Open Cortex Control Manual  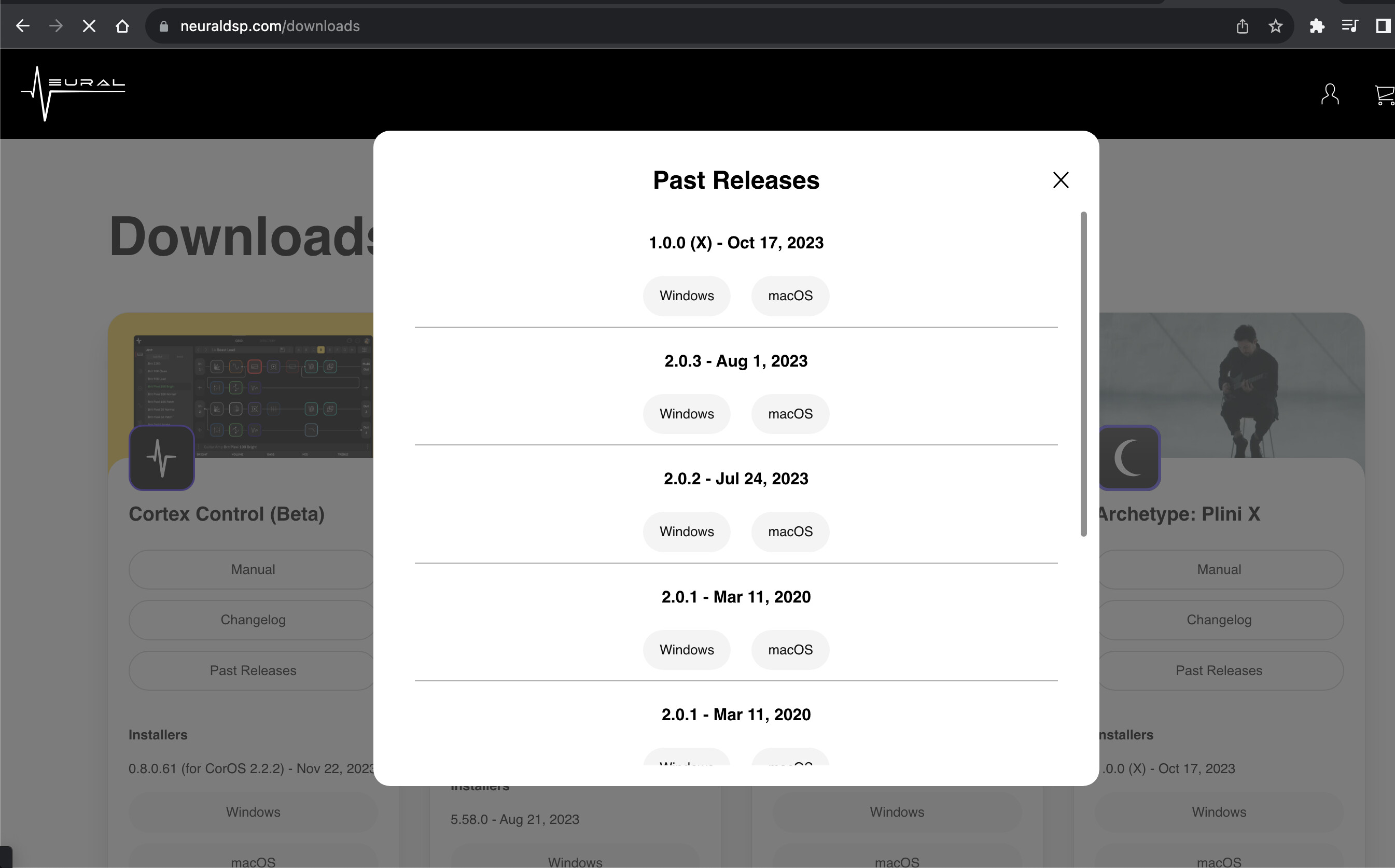click(x=253, y=569)
